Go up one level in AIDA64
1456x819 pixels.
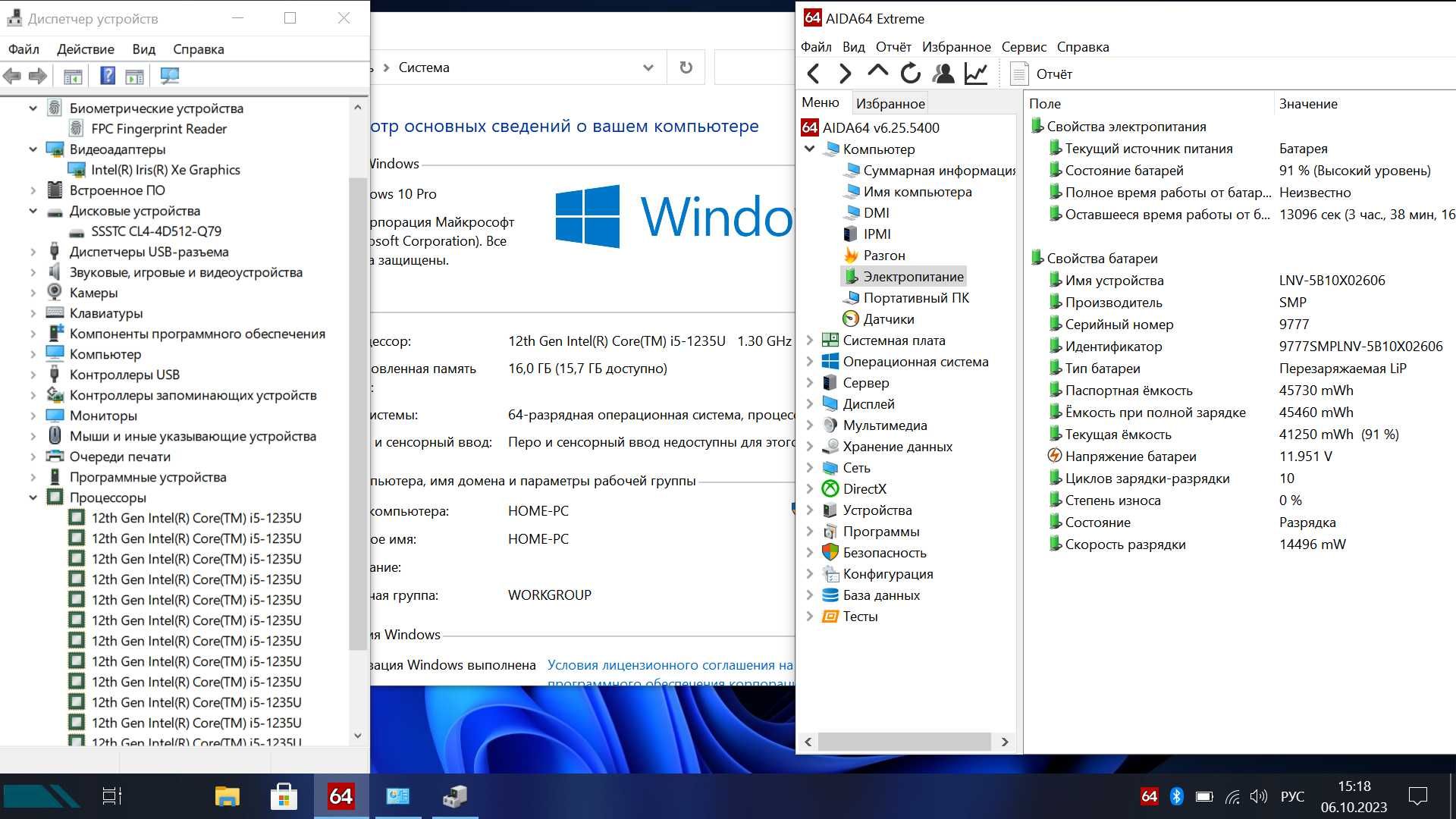[x=877, y=72]
